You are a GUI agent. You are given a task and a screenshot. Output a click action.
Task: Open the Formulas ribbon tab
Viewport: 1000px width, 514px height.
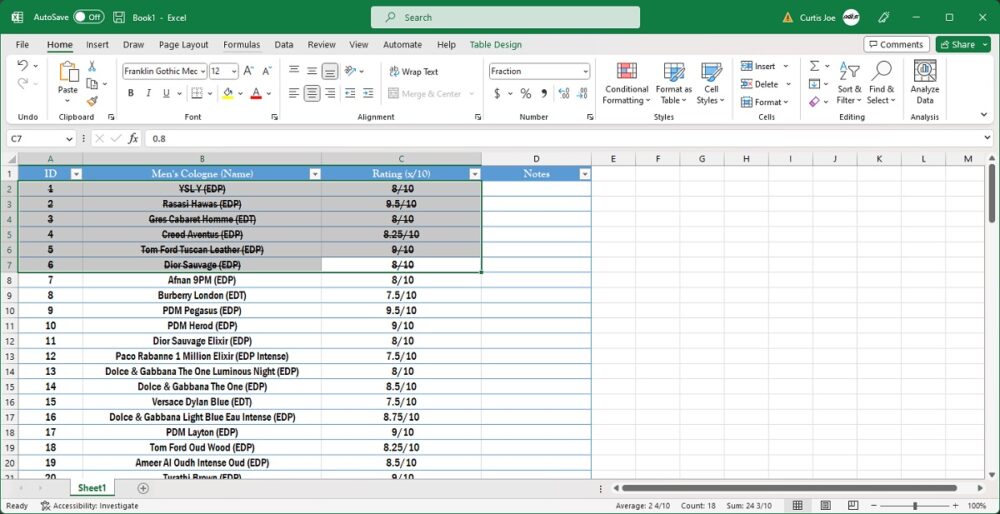(241, 45)
